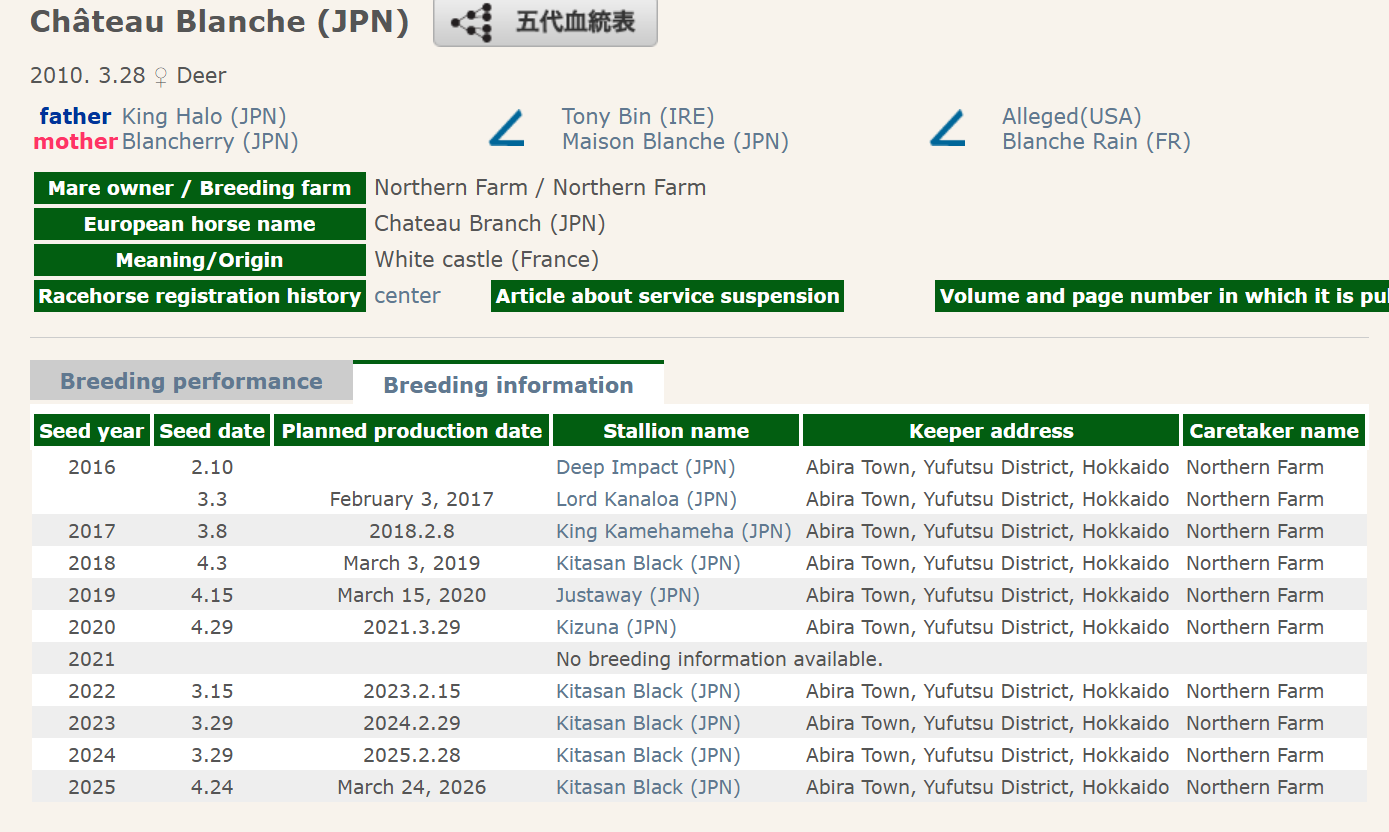Viewport: 1389px width, 832px height.
Task: Click planned date '2023.2.15'
Action: pos(411,691)
